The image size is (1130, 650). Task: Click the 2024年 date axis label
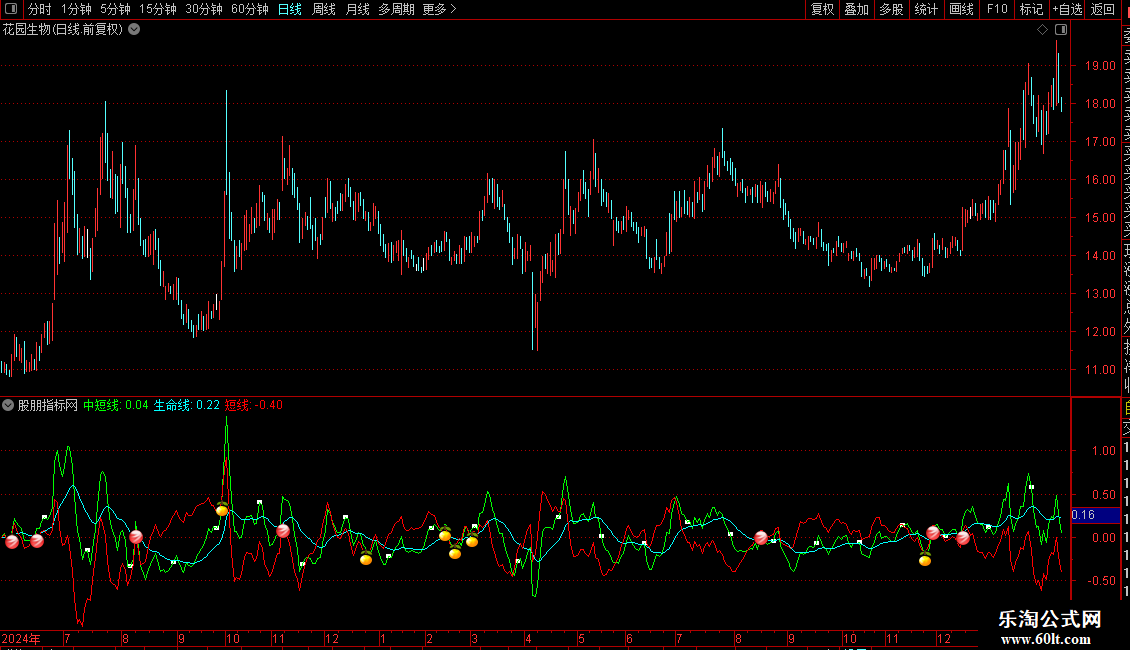[21, 638]
